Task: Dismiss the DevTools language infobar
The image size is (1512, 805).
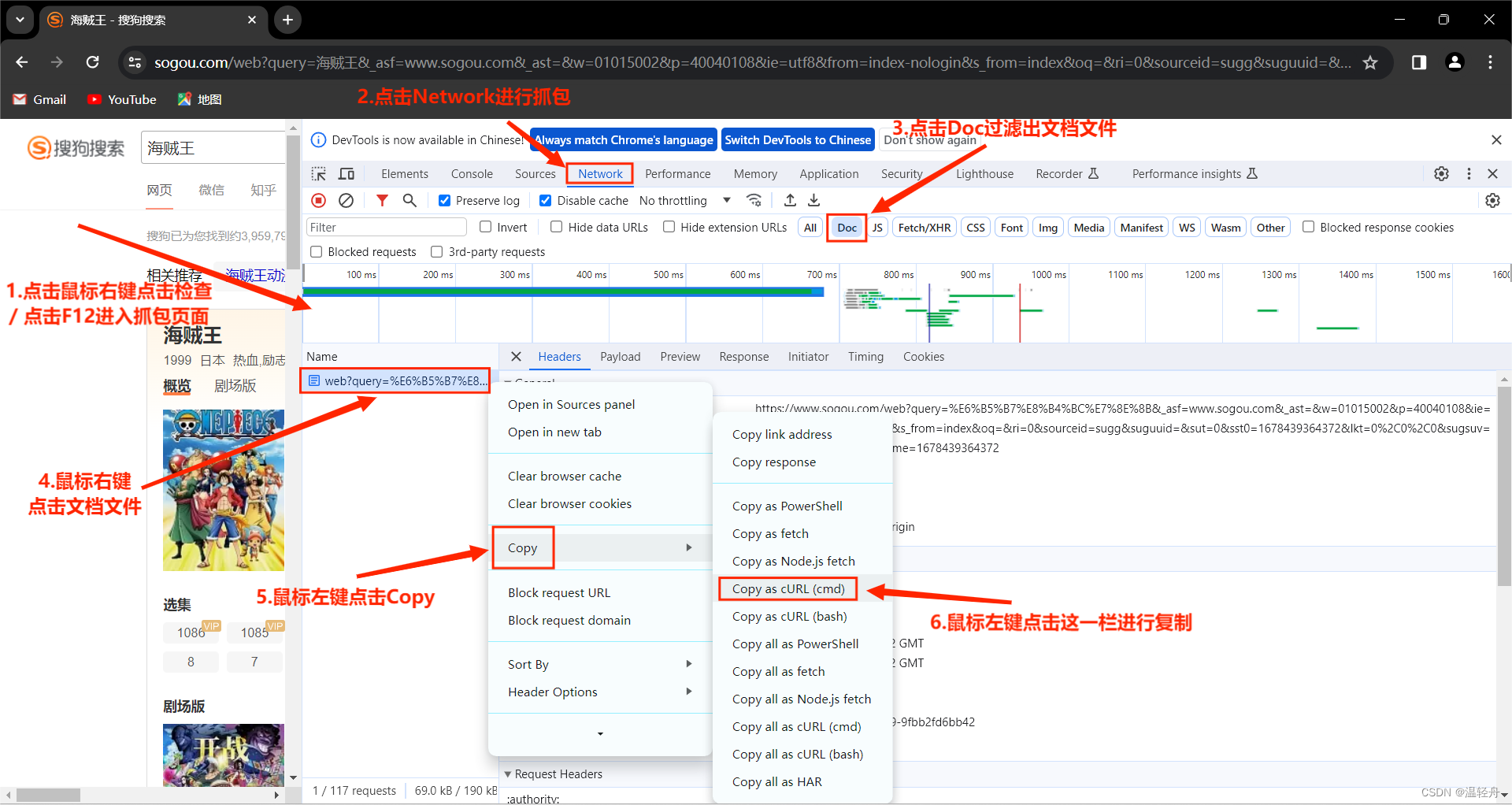Action: click(1496, 140)
